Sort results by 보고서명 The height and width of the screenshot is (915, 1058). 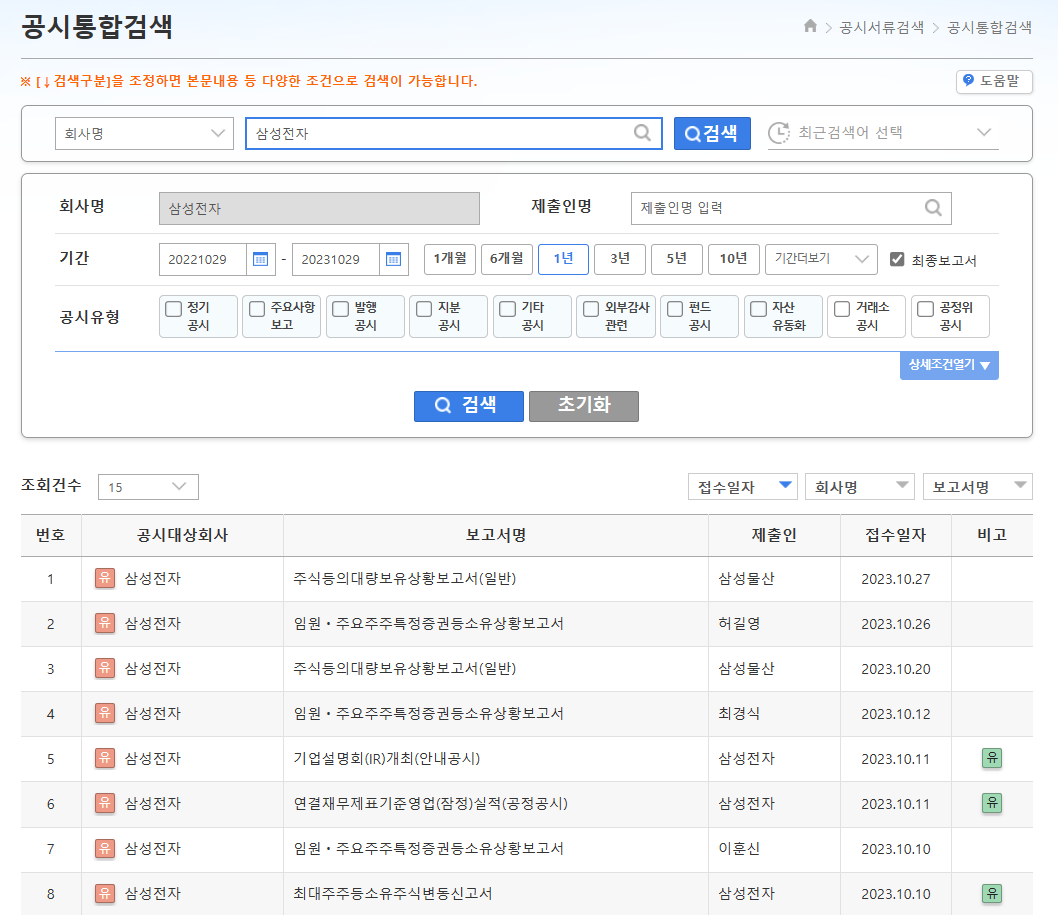click(978, 487)
